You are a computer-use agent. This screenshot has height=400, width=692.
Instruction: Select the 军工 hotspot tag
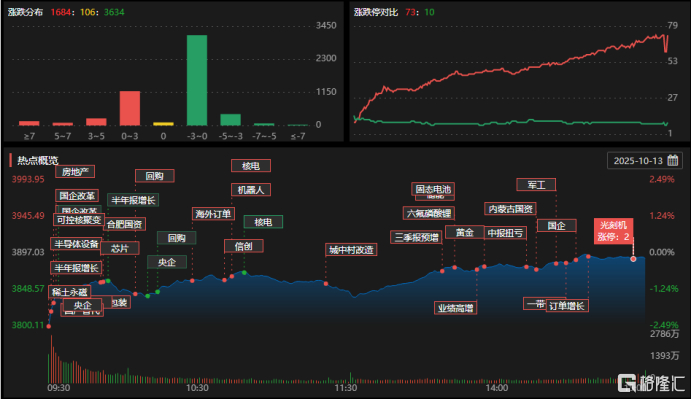coord(536,184)
